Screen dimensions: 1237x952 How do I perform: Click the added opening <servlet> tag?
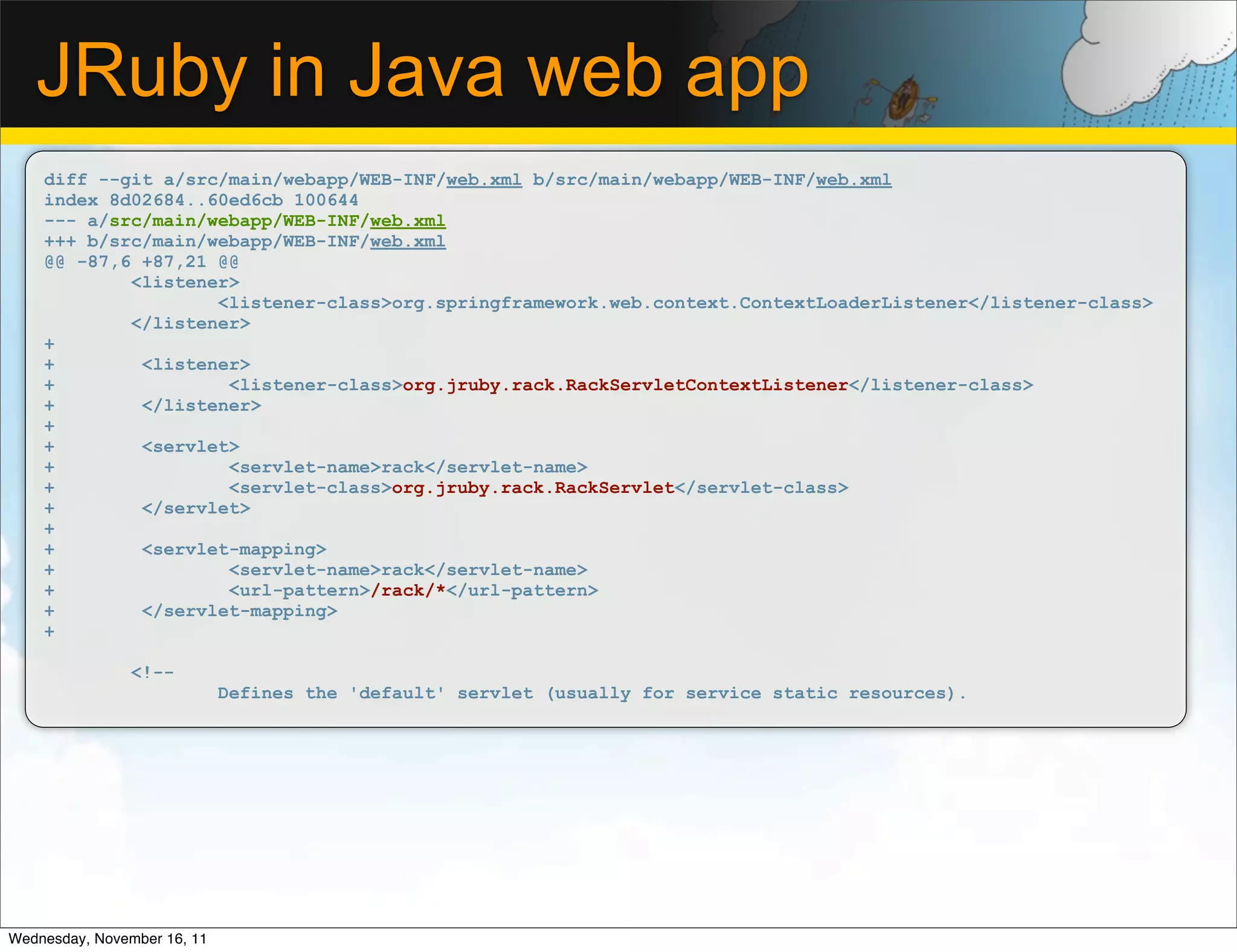190,447
